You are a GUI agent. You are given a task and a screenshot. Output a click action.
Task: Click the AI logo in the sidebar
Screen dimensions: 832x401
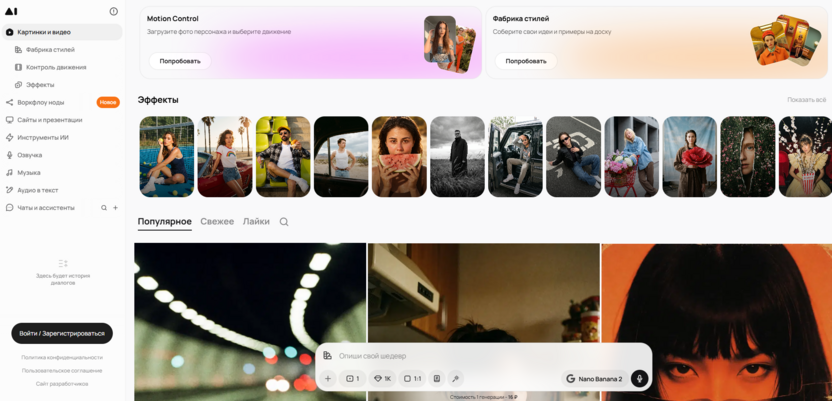point(11,11)
